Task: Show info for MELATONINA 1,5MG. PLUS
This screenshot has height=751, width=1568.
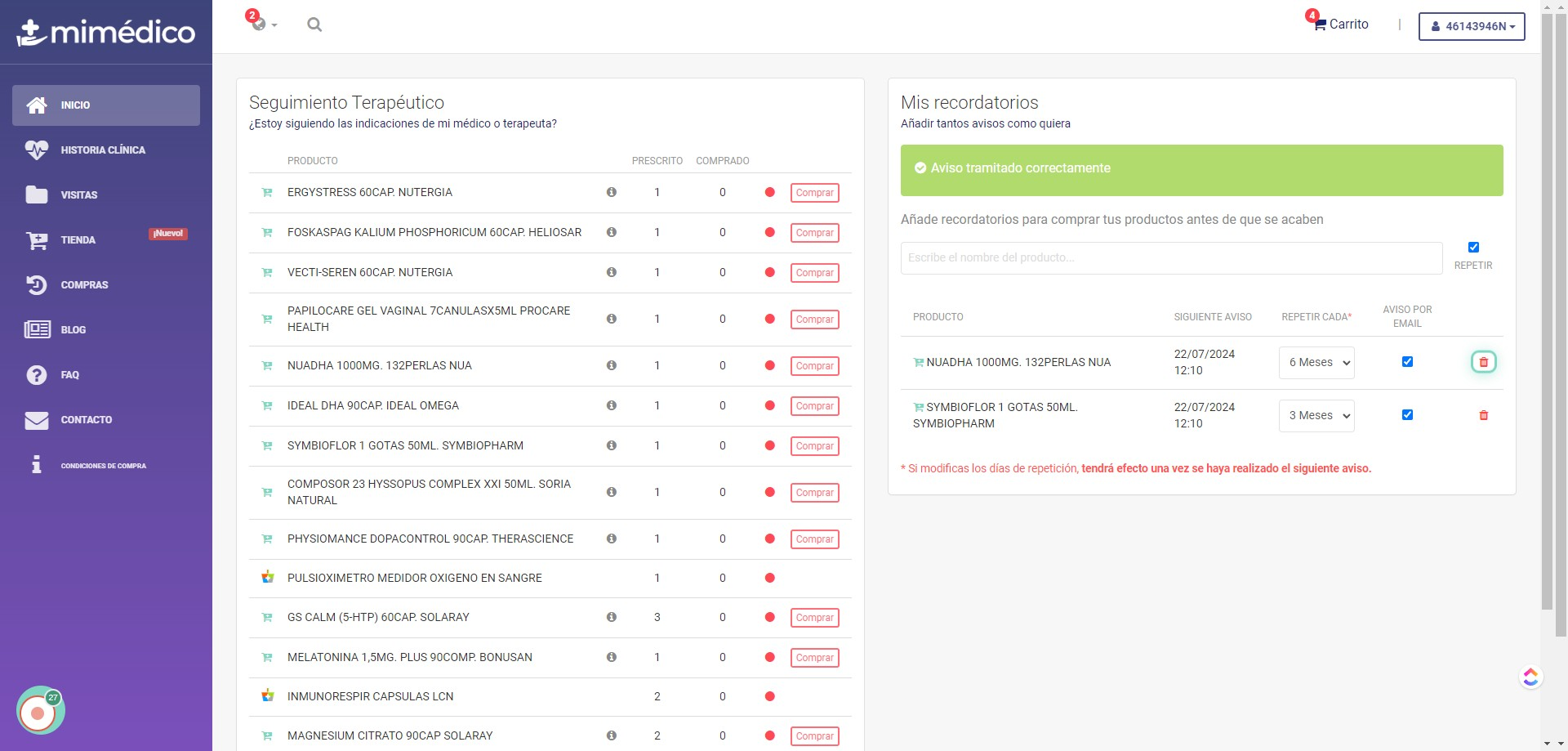Action: (x=611, y=657)
